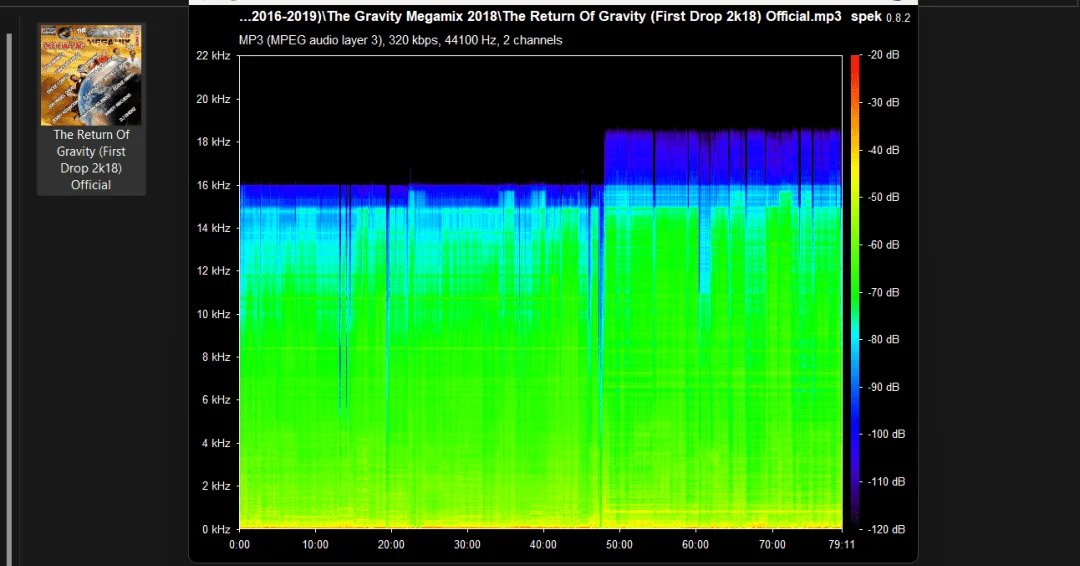
Task: Click the -20 dB scale label
Action: tap(883, 55)
